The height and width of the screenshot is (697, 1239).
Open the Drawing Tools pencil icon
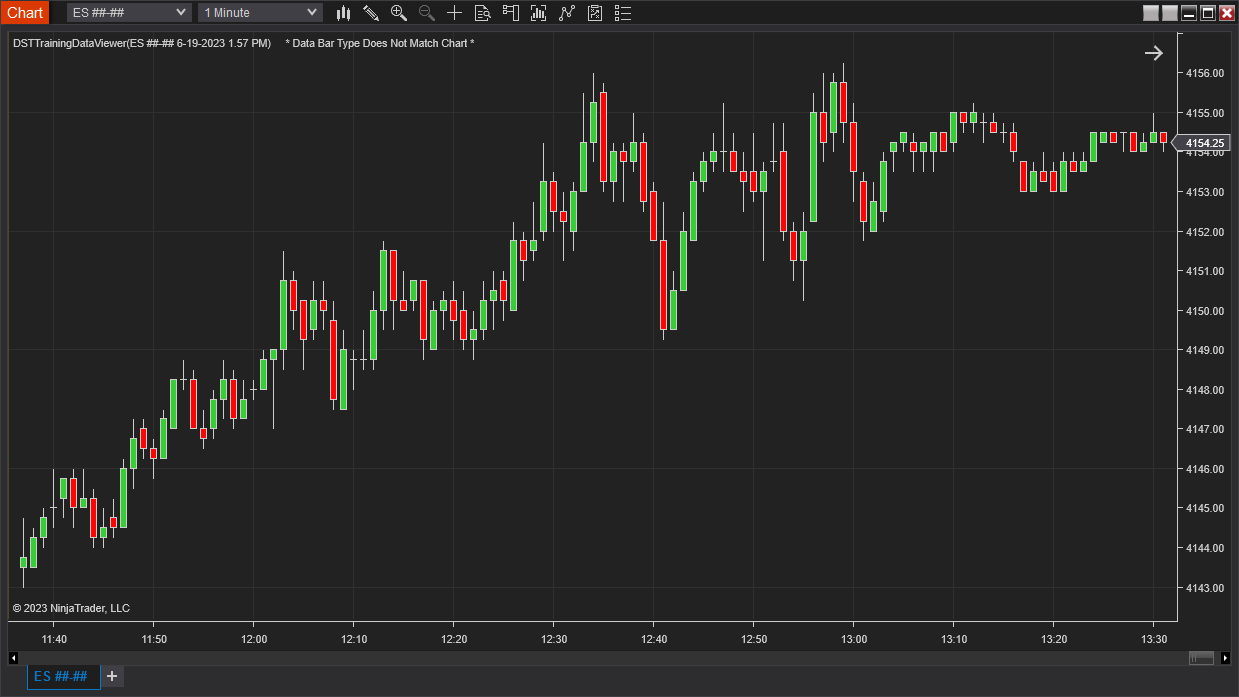(371, 13)
